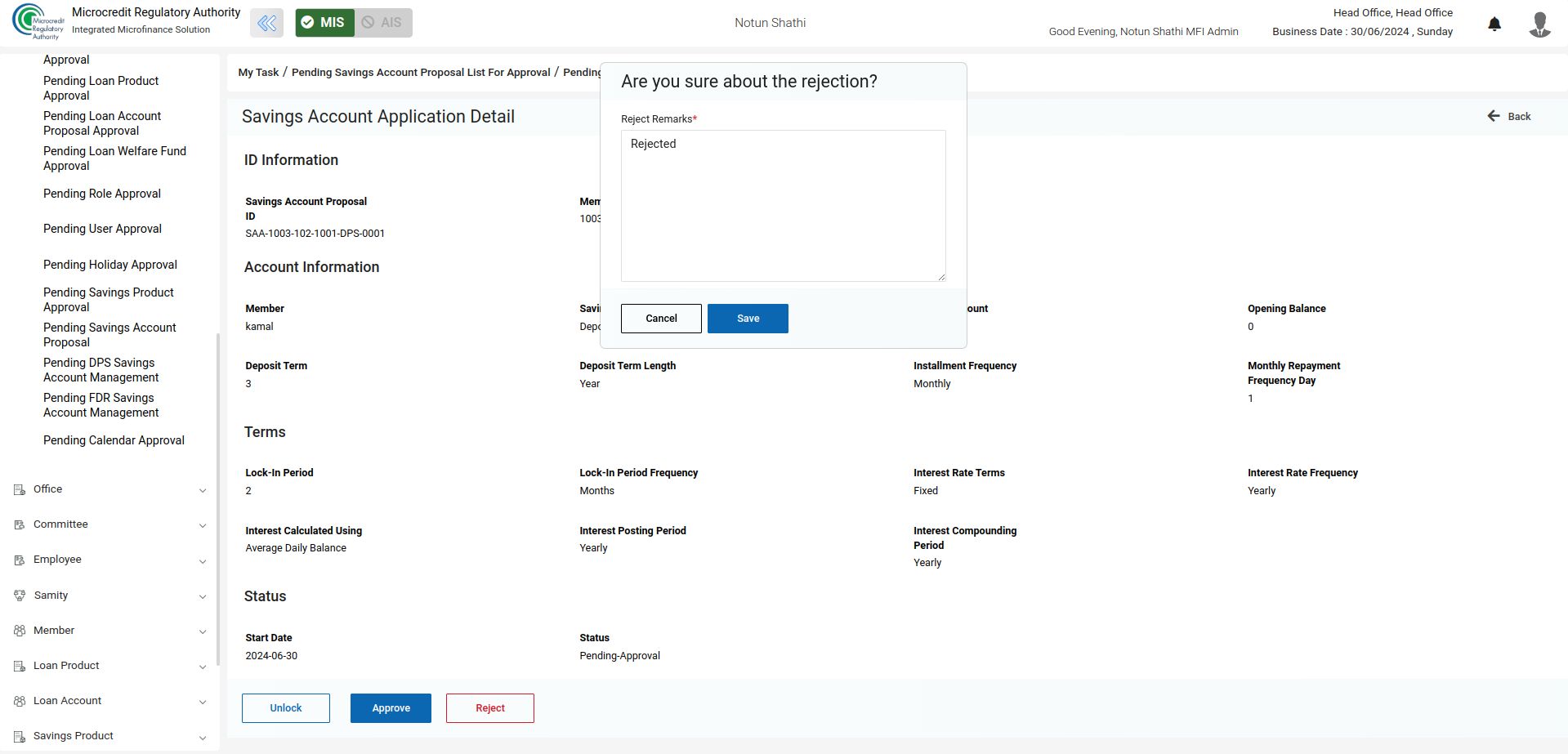Image resolution: width=1568 pixels, height=754 pixels.
Task: Switch to the MIS module
Action: click(x=324, y=23)
